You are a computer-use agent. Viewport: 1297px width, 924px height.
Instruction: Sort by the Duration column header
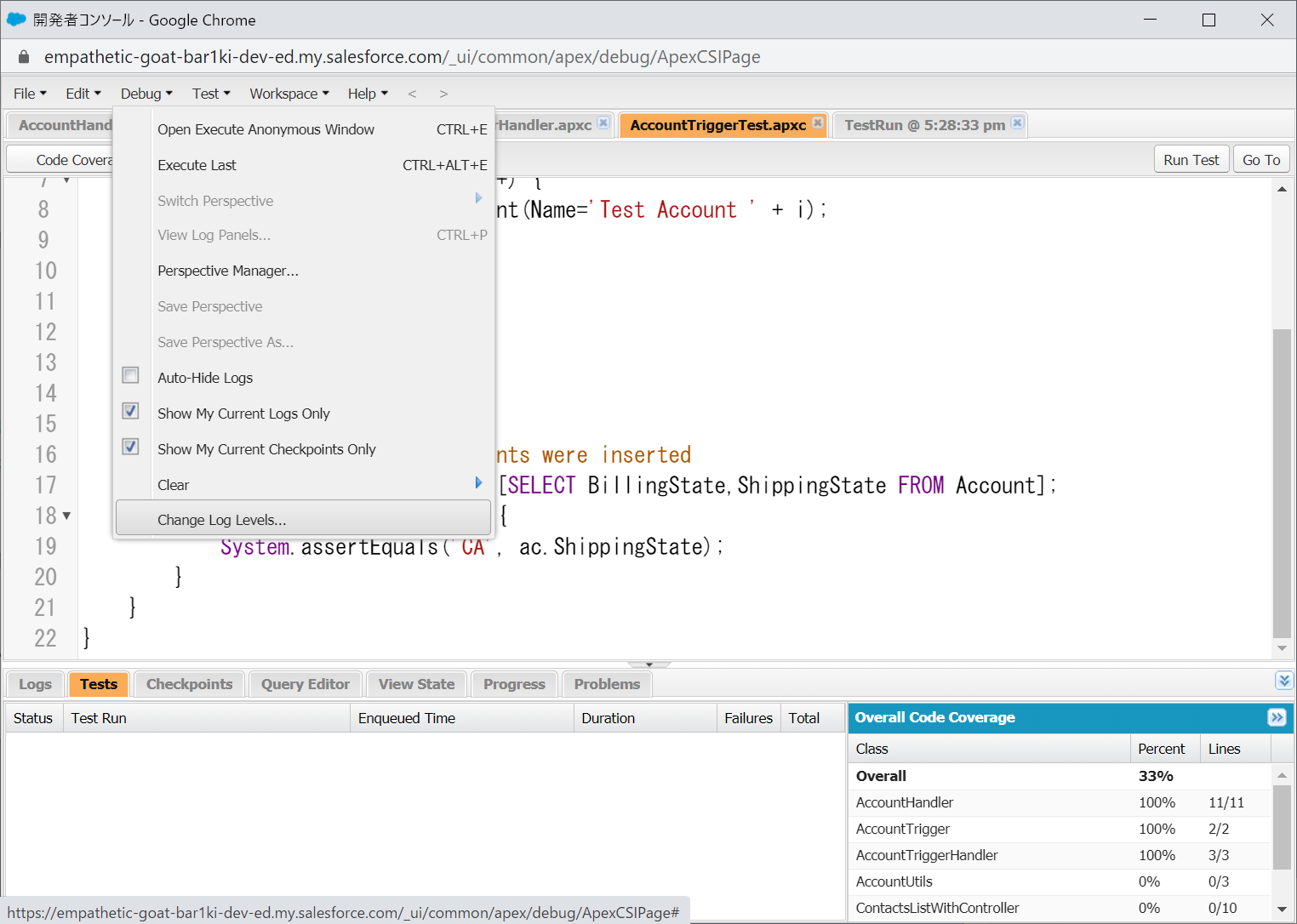pos(645,718)
